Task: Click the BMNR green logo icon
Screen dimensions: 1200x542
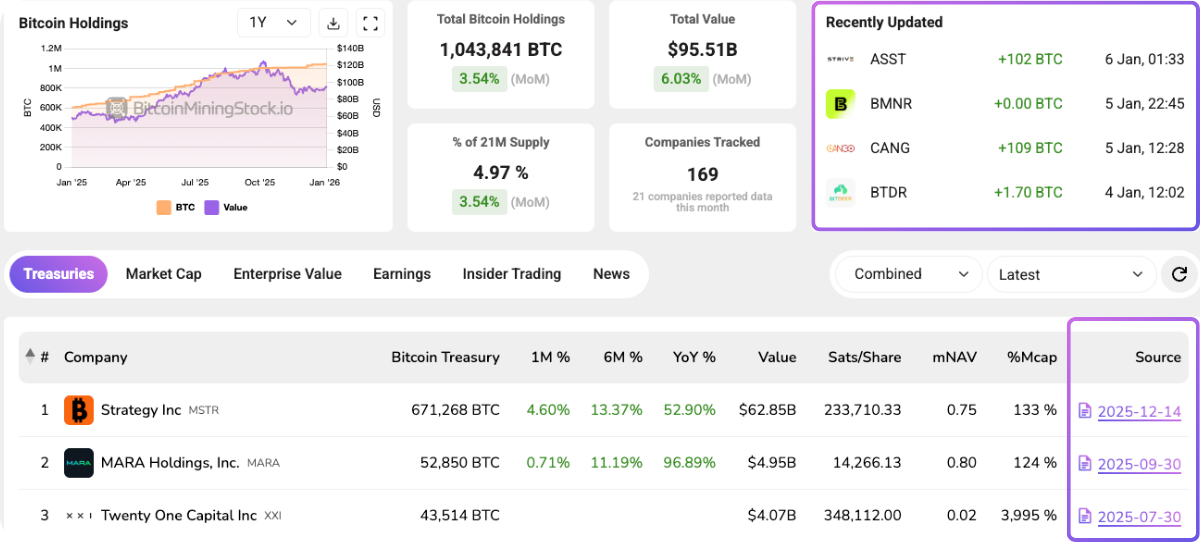Action: click(840, 104)
